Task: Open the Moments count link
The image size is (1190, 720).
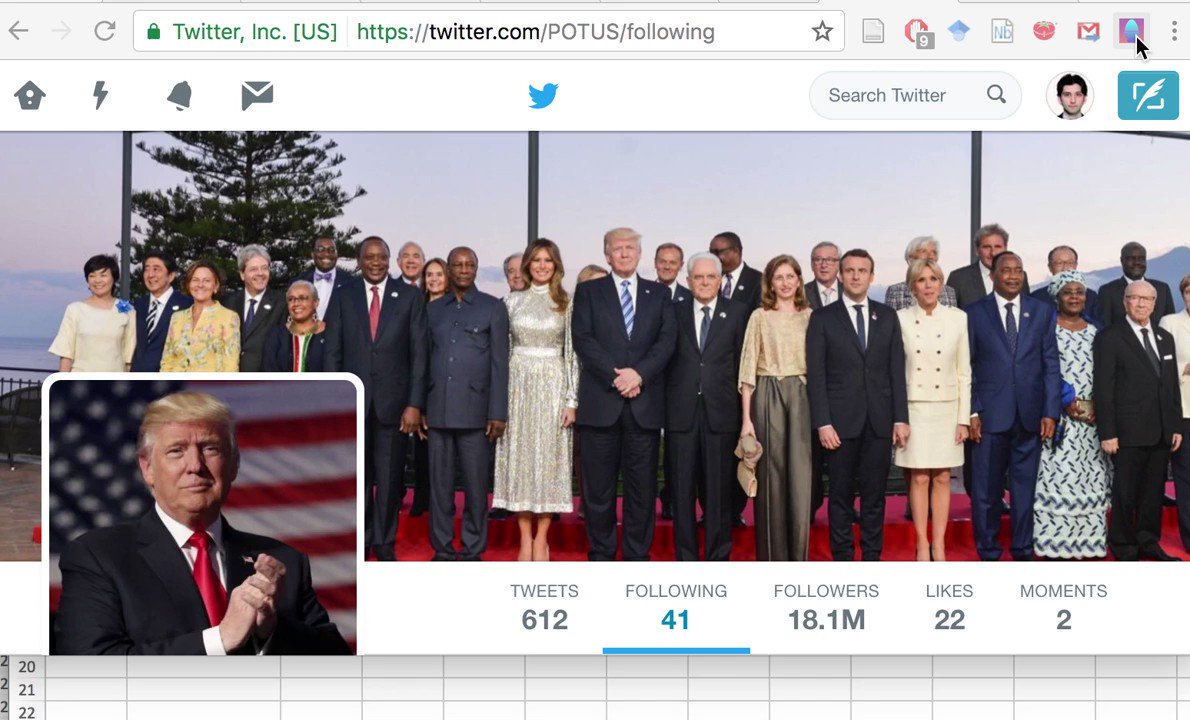Action: (1063, 608)
